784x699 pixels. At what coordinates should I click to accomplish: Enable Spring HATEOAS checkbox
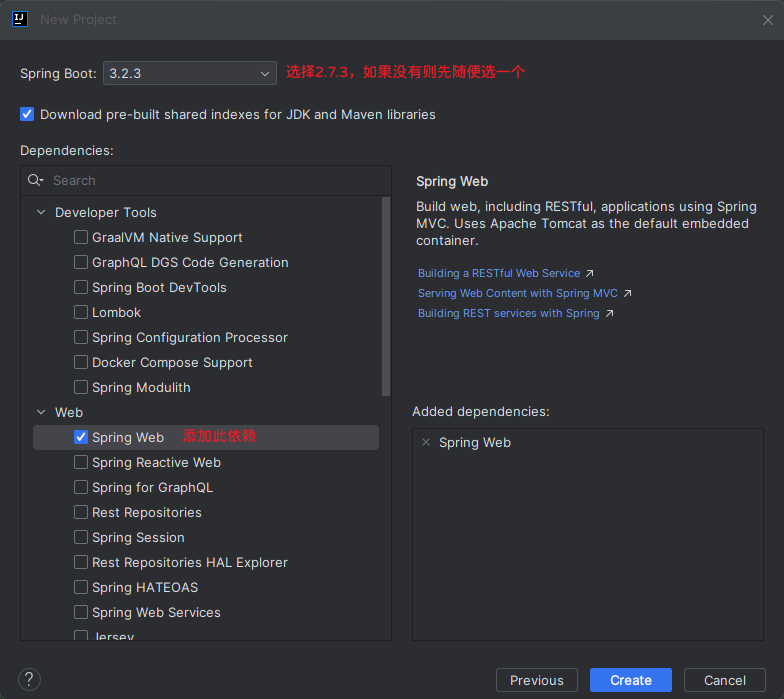point(80,587)
